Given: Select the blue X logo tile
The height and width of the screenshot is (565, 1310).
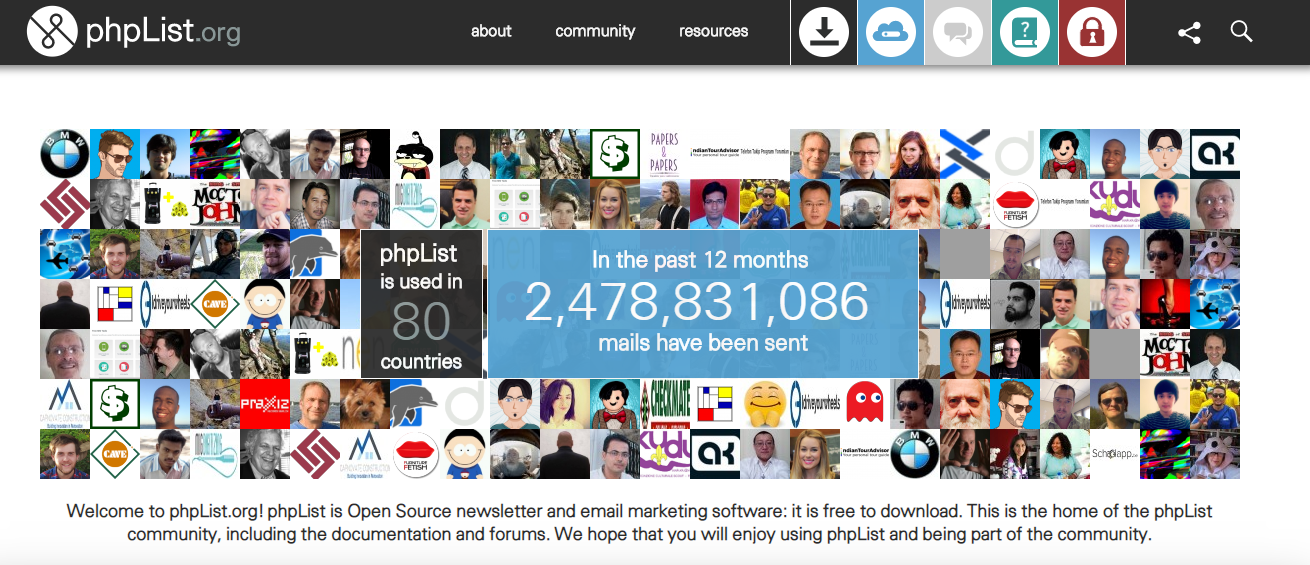Looking at the screenshot, I should 965,154.
